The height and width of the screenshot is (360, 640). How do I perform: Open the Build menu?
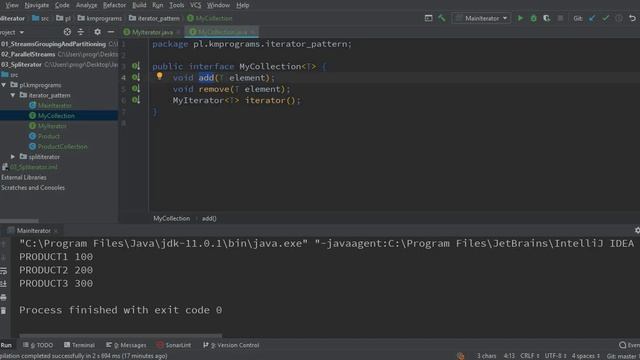(139, 5)
